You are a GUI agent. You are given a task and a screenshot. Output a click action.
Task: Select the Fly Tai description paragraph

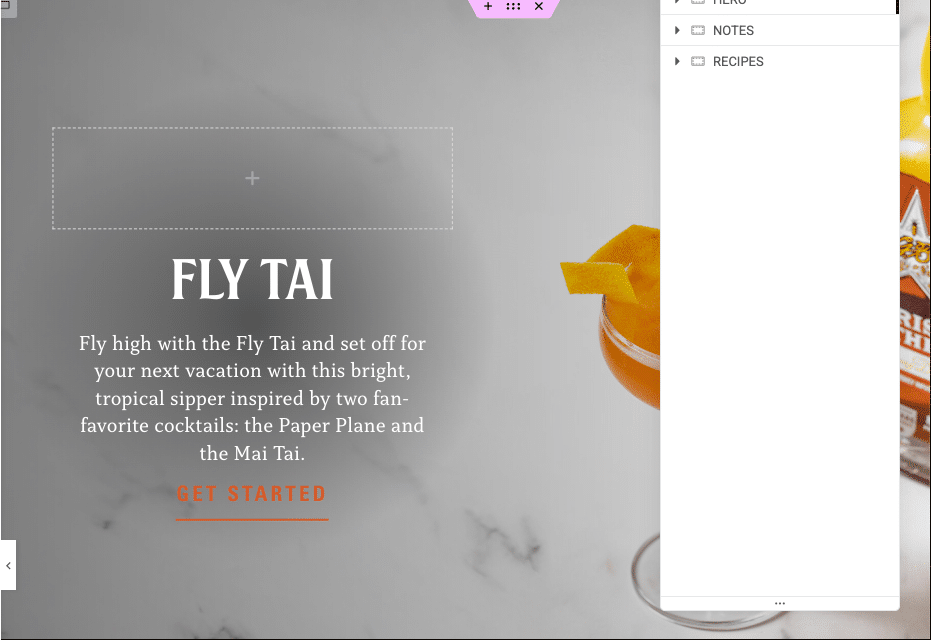tap(252, 398)
